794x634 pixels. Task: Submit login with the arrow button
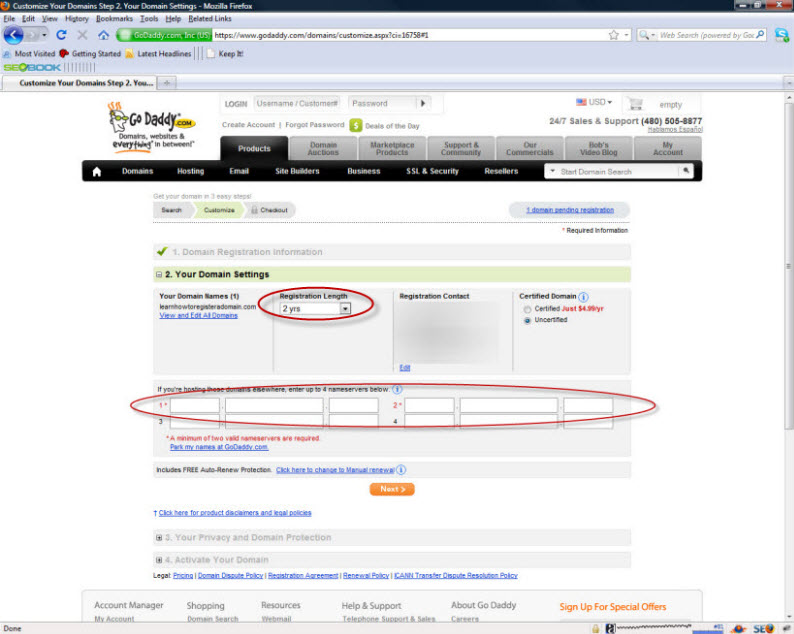pyautogui.click(x=423, y=103)
